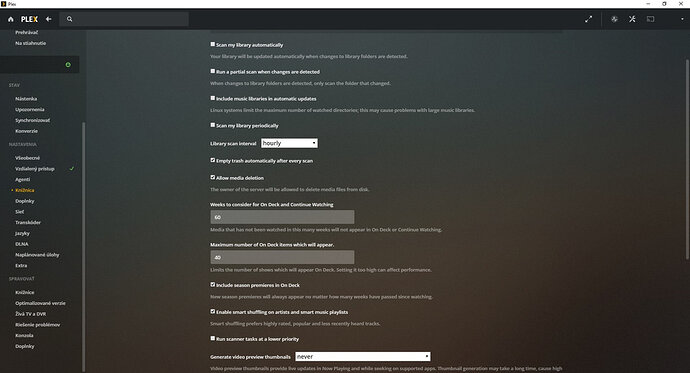This screenshot has height=373, width=690.
Task: Open Prehrávač in the sidebar
Action: 26,33
